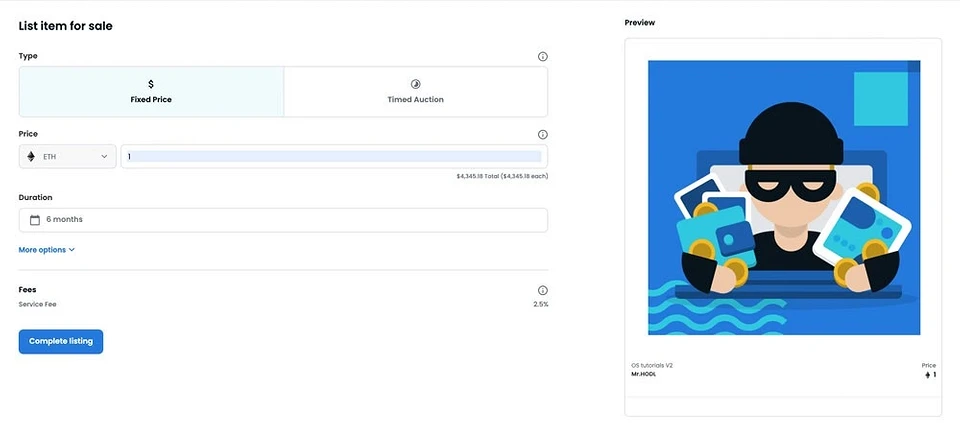The width and height of the screenshot is (960, 423).
Task: Open the Type section info icon
Action: pos(542,56)
